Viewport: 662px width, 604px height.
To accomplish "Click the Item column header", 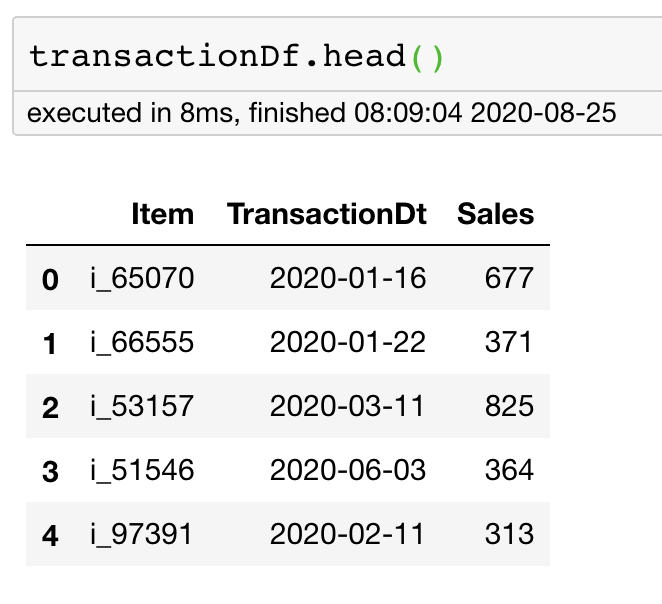I will tap(162, 214).
